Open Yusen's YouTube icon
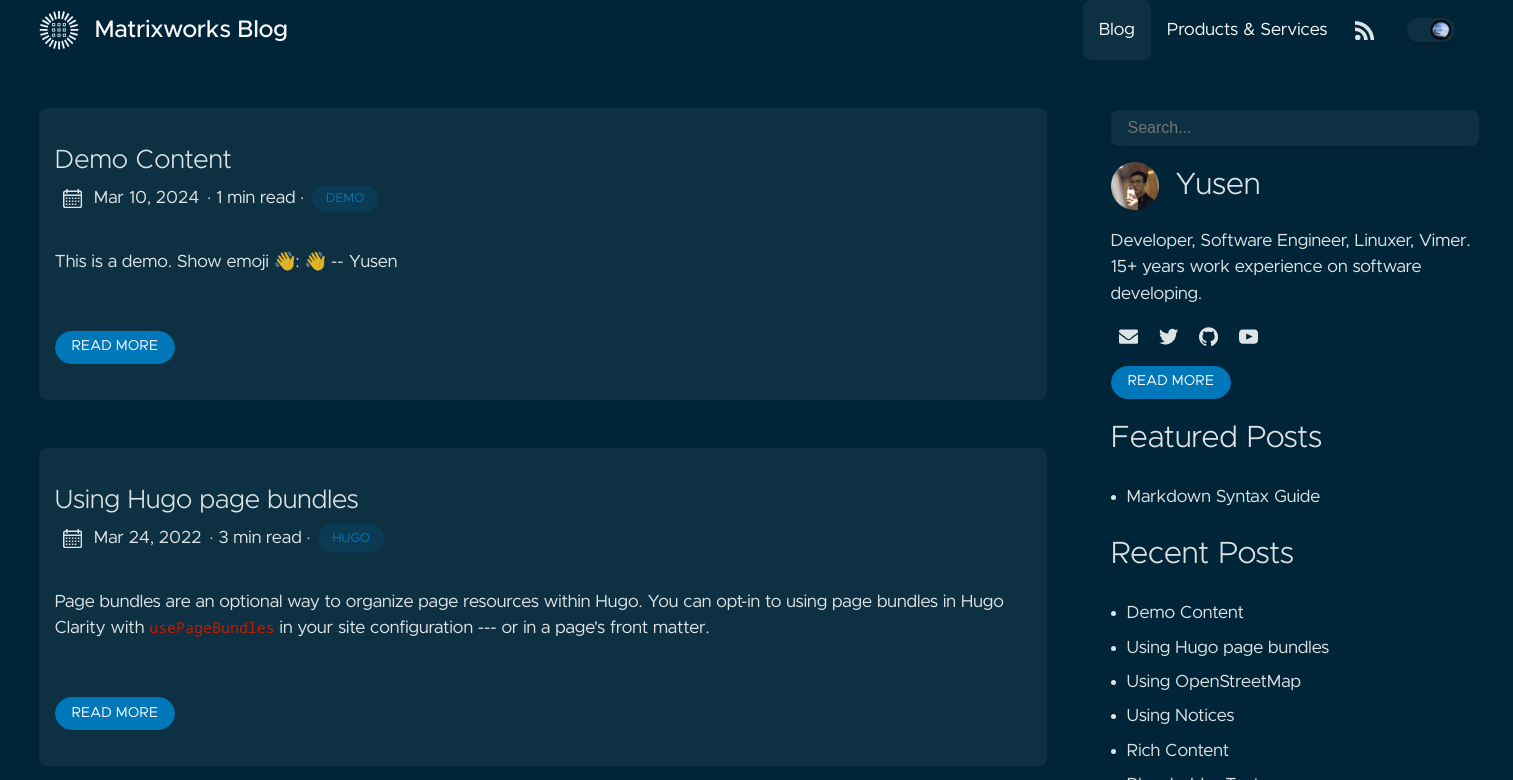Viewport: 1513px width, 780px height. pos(1248,337)
